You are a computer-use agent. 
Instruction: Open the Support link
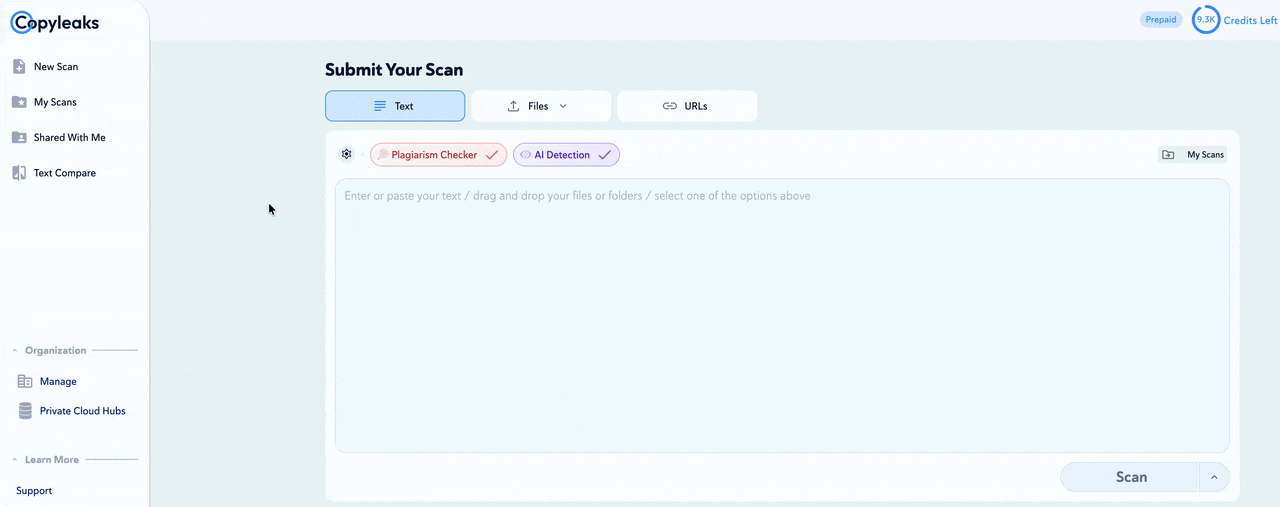tap(34, 491)
